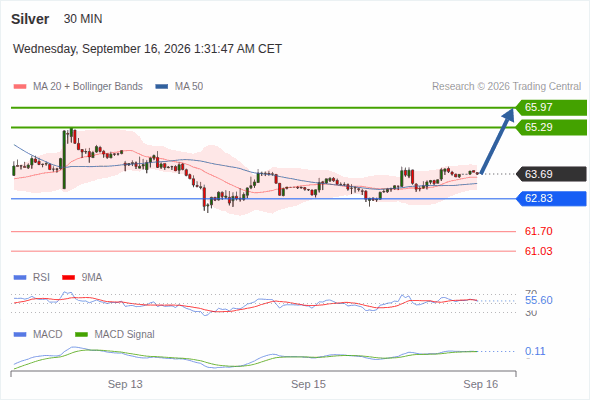
Task: Click the 63.69 current price tag
Action: 551,174
